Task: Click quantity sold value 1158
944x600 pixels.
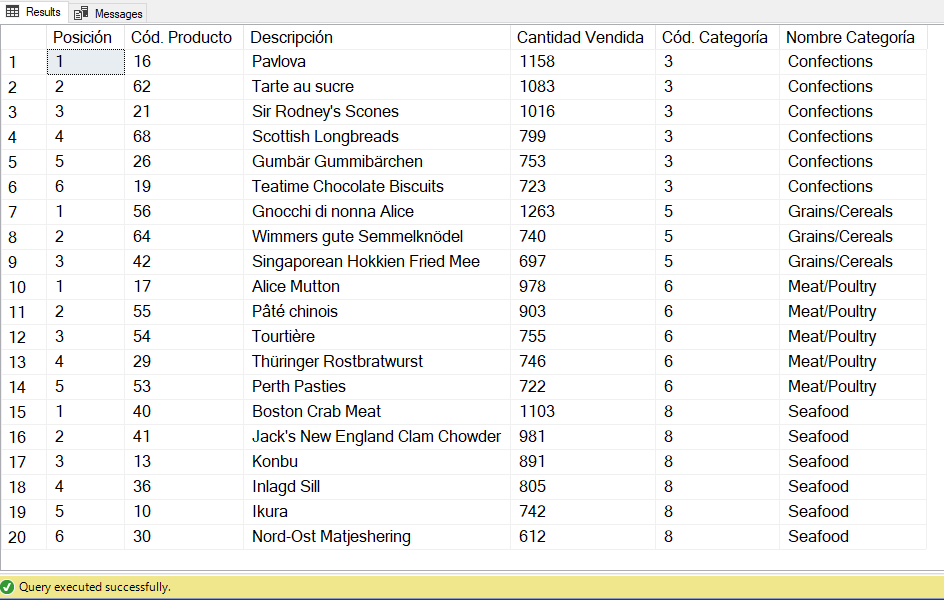Action: (x=583, y=61)
